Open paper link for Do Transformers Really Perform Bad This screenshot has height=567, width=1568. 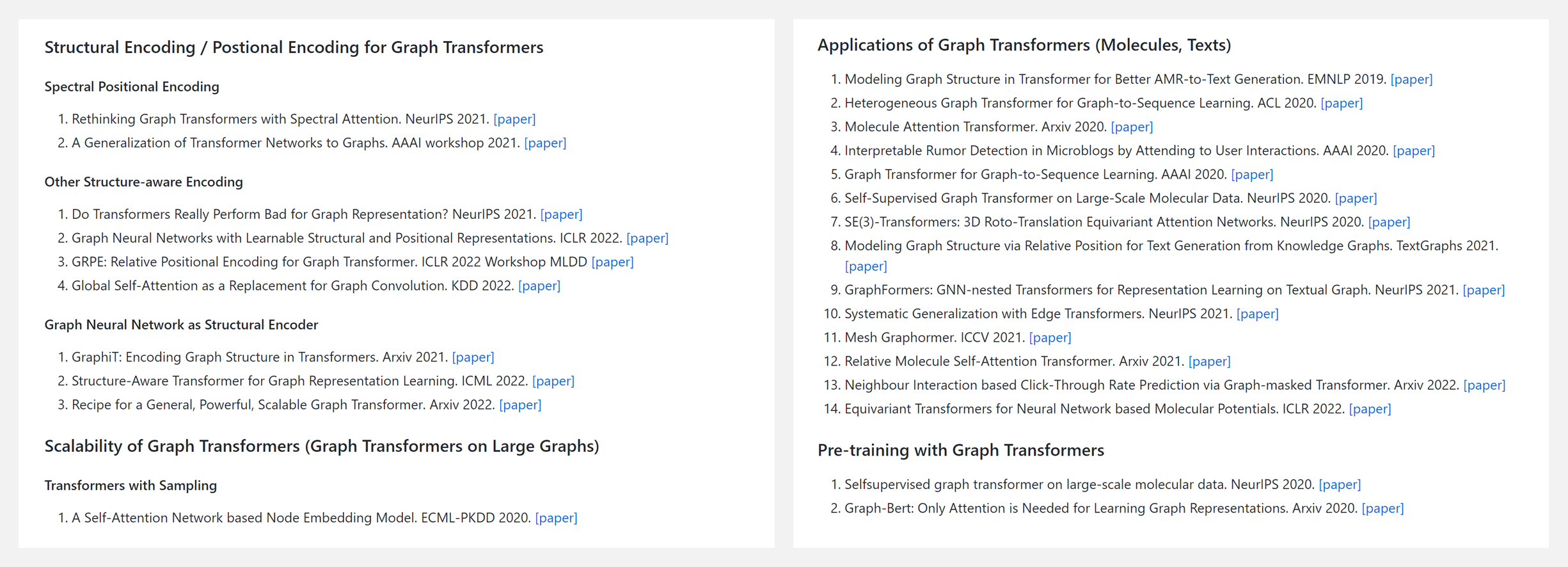(561, 214)
